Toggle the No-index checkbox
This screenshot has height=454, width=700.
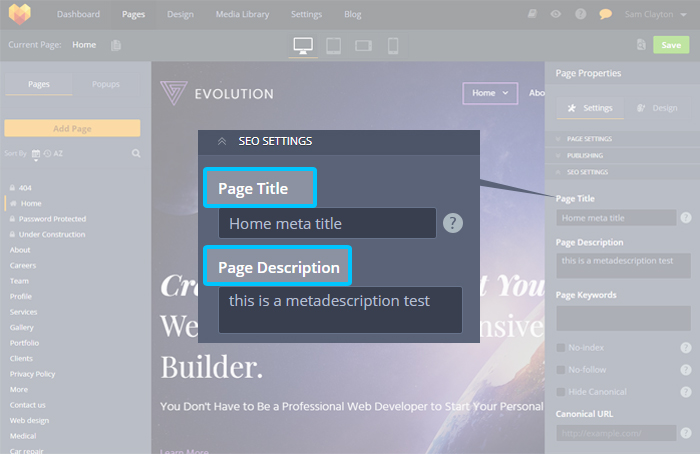[561, 348]
